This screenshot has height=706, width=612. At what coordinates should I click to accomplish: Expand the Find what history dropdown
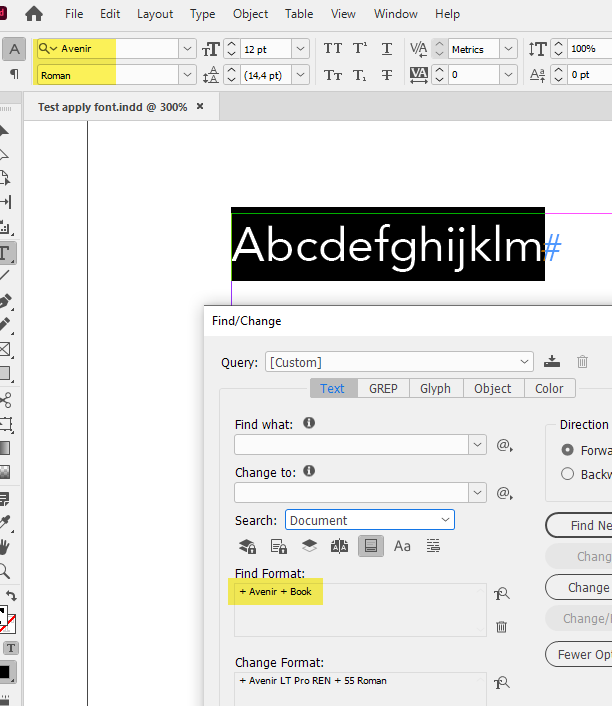point(477,444)
